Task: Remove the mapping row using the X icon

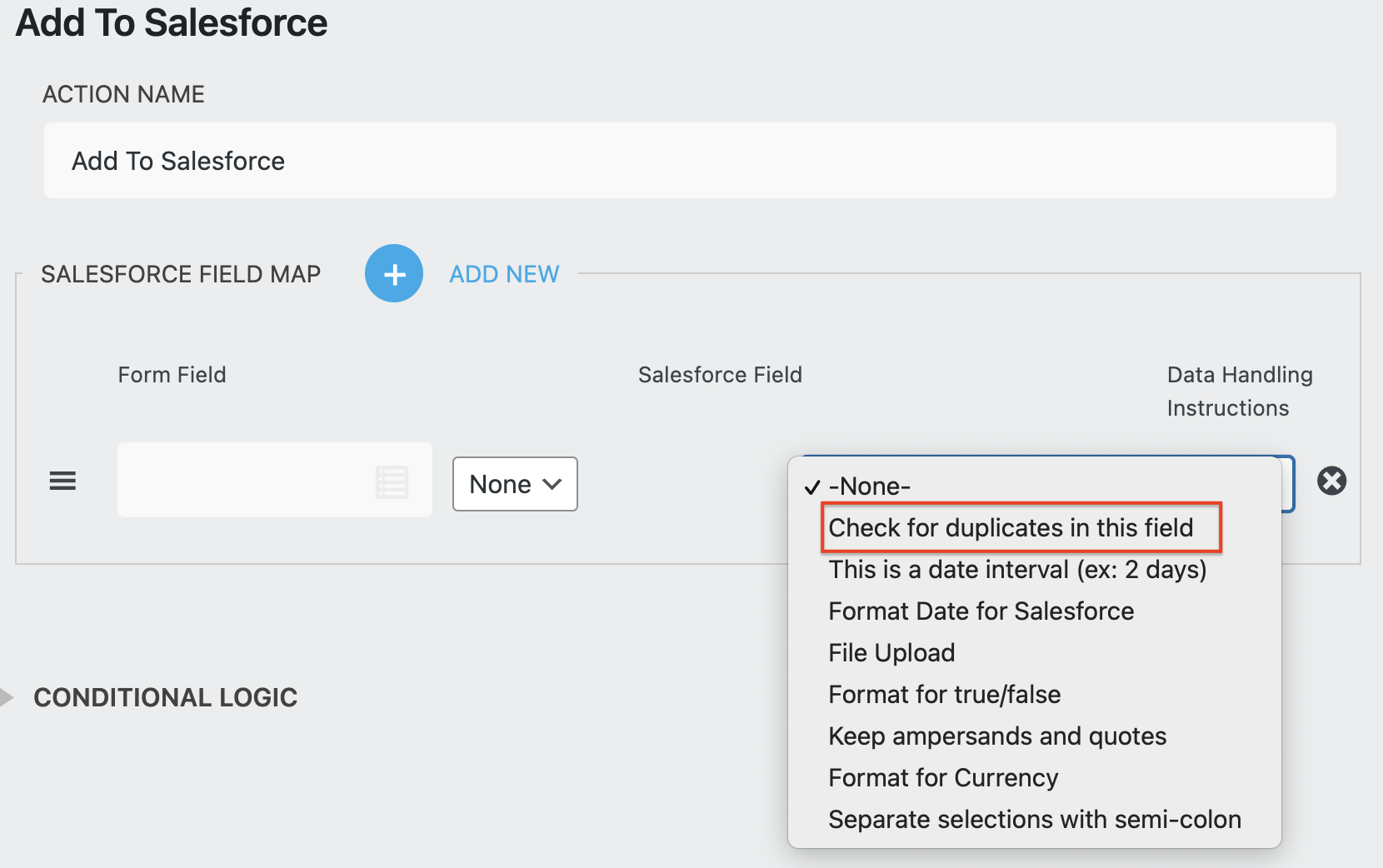Action: coord(1331,481)
